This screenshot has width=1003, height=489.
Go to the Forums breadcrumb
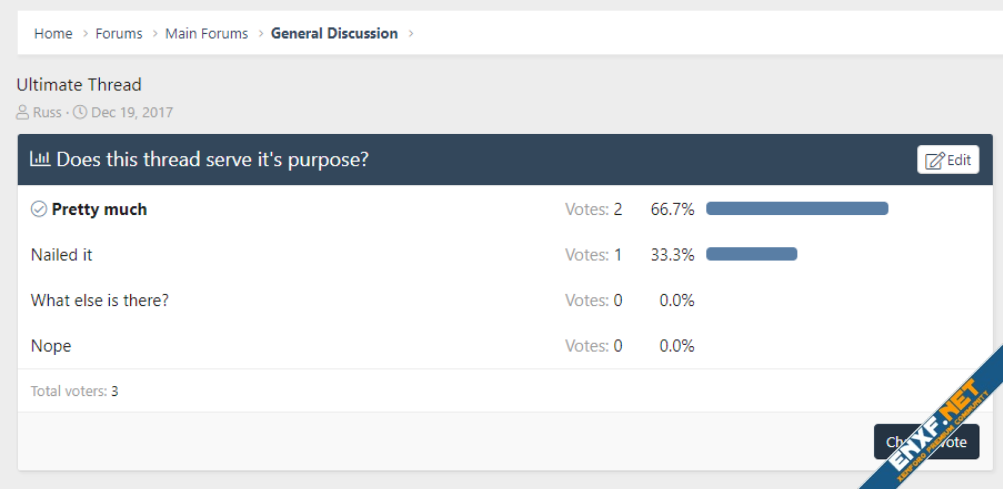click(x=119, y=34)
